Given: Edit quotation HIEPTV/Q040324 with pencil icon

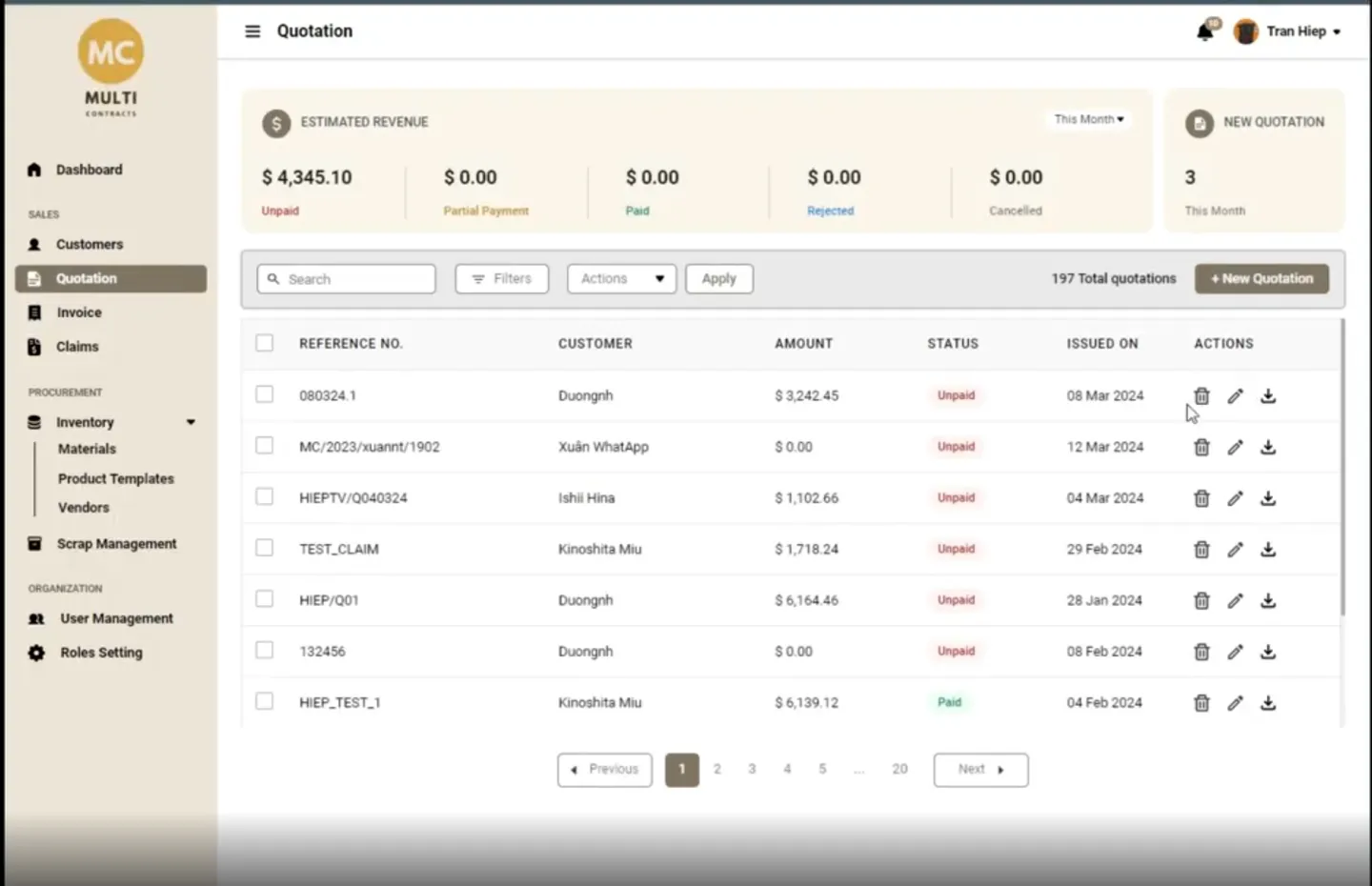Looking at the screenshot, I should [x=1235, y=498].
